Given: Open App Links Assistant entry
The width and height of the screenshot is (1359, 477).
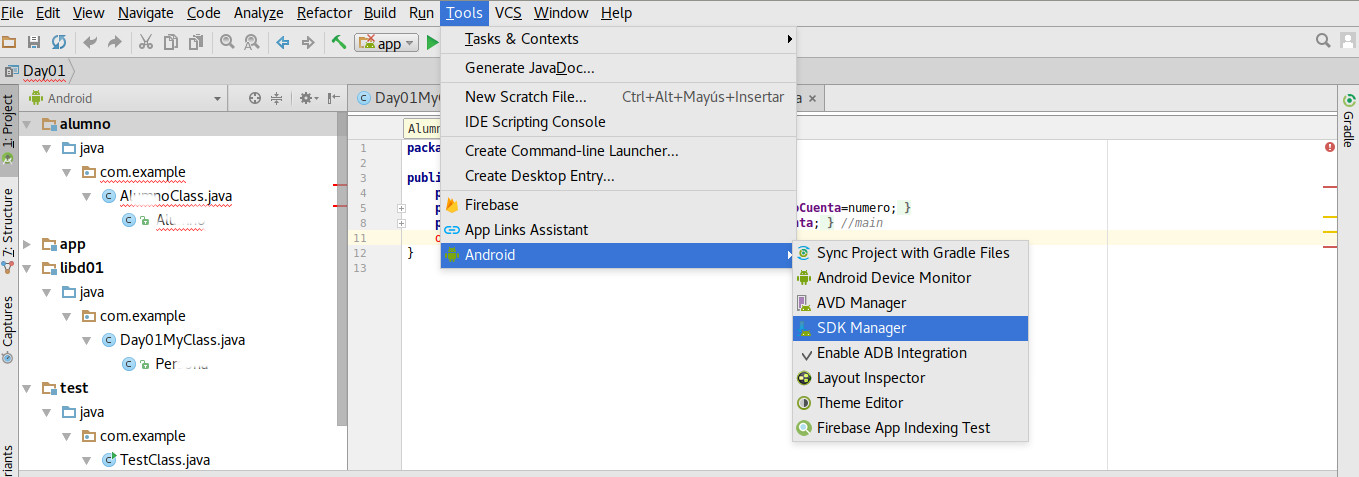Looking at the screenshot, I should point(618,230).
